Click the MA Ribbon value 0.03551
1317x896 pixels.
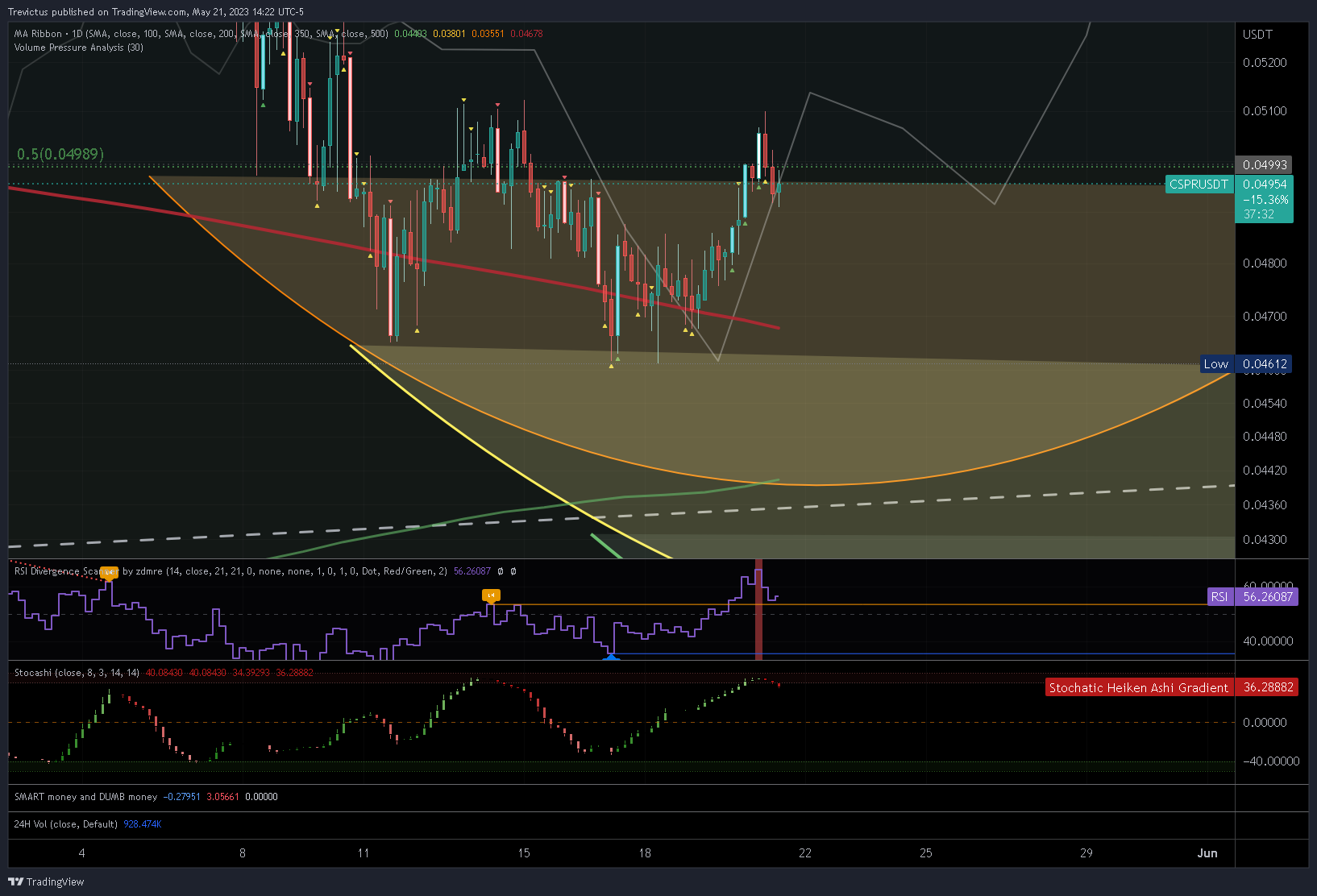(488, 34)
